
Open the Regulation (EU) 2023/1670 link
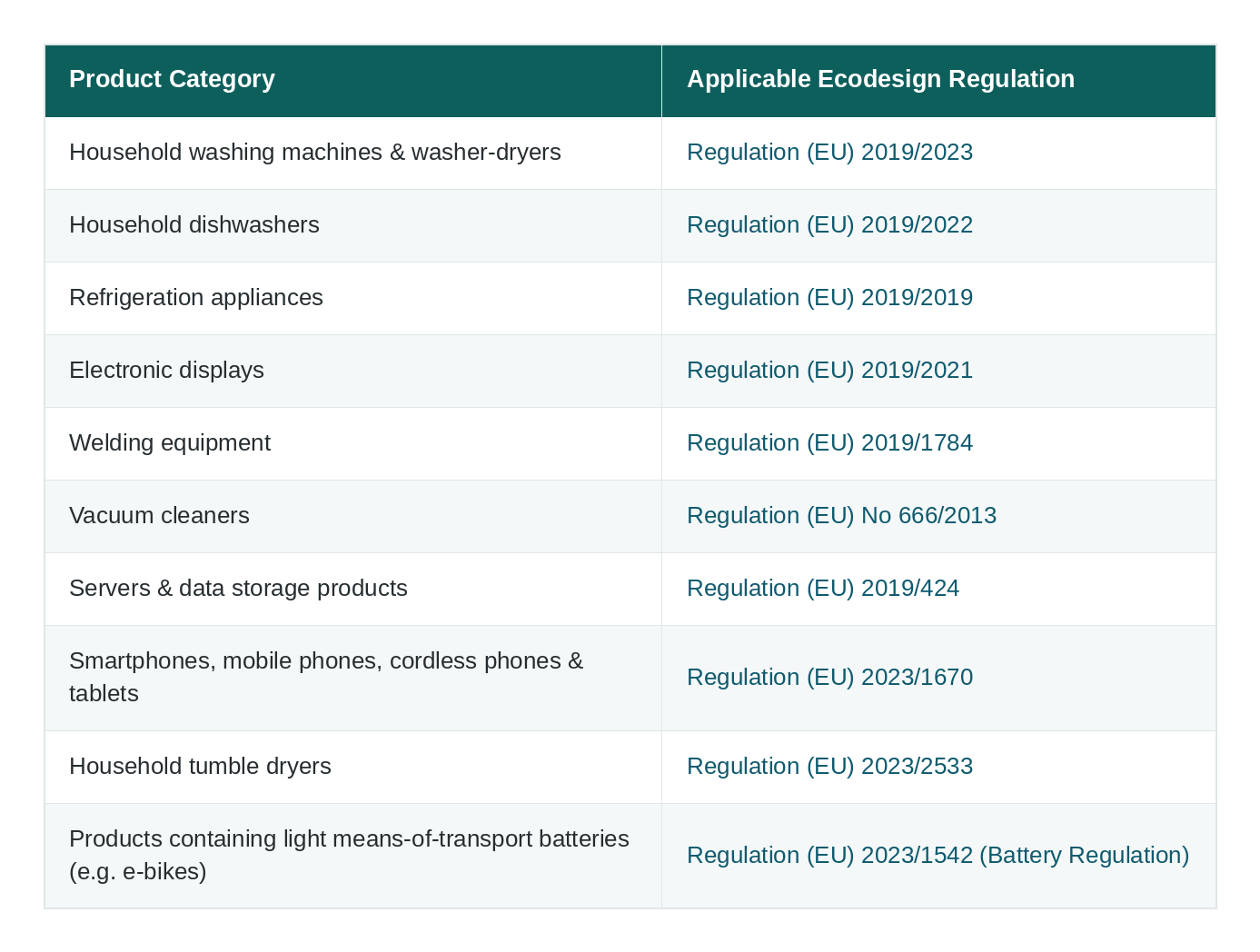pyautogui.click(x=829, y=677)
